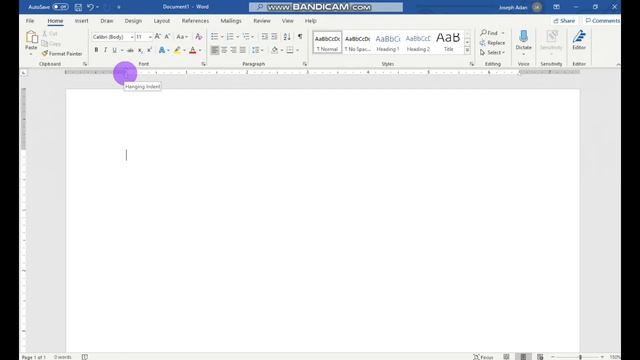Click Increase Indent icon
The width and height of the screenshot is (640, 360).
(274, 37)
